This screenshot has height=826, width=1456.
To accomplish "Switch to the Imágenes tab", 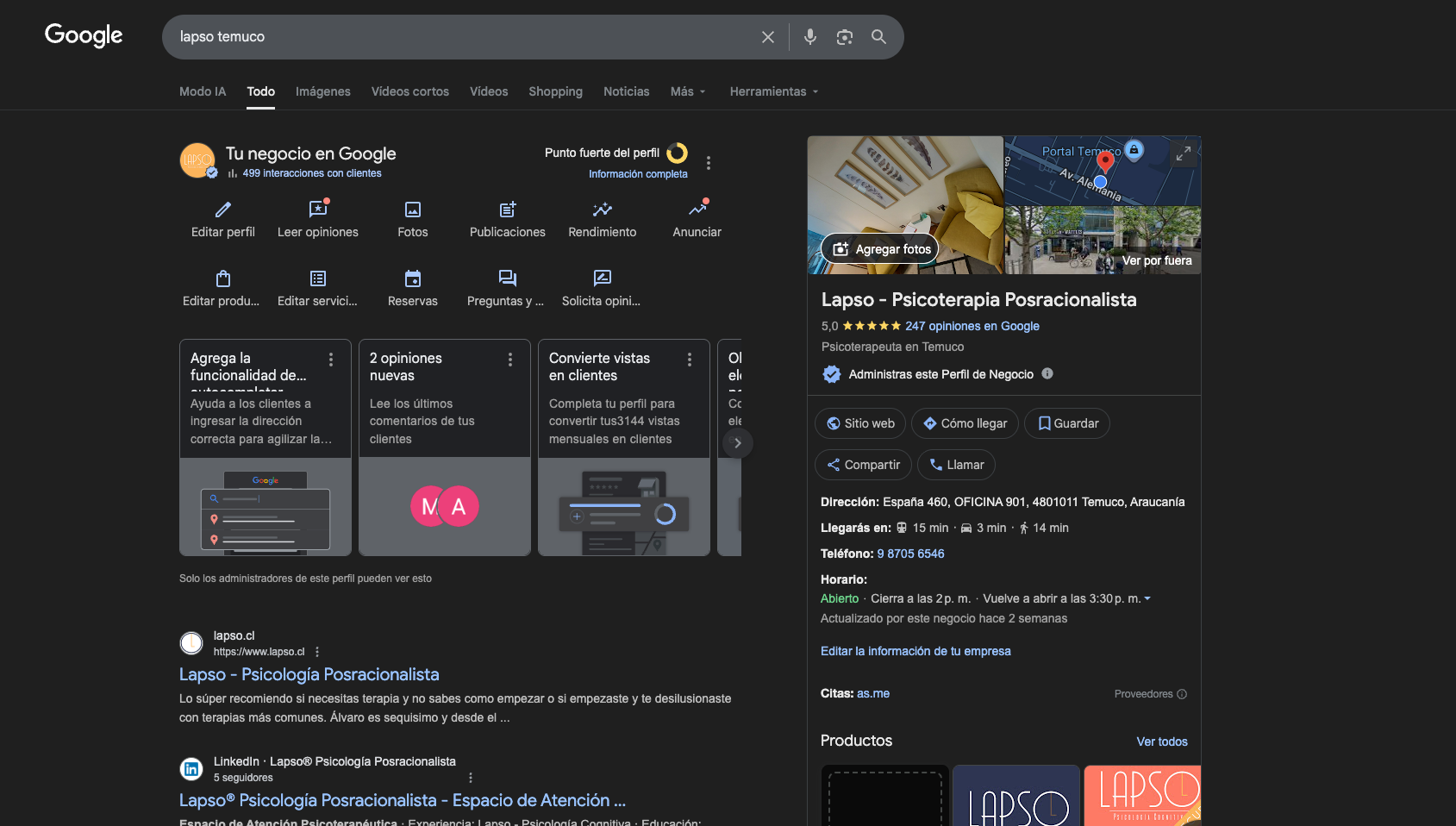I will point(322,91).
